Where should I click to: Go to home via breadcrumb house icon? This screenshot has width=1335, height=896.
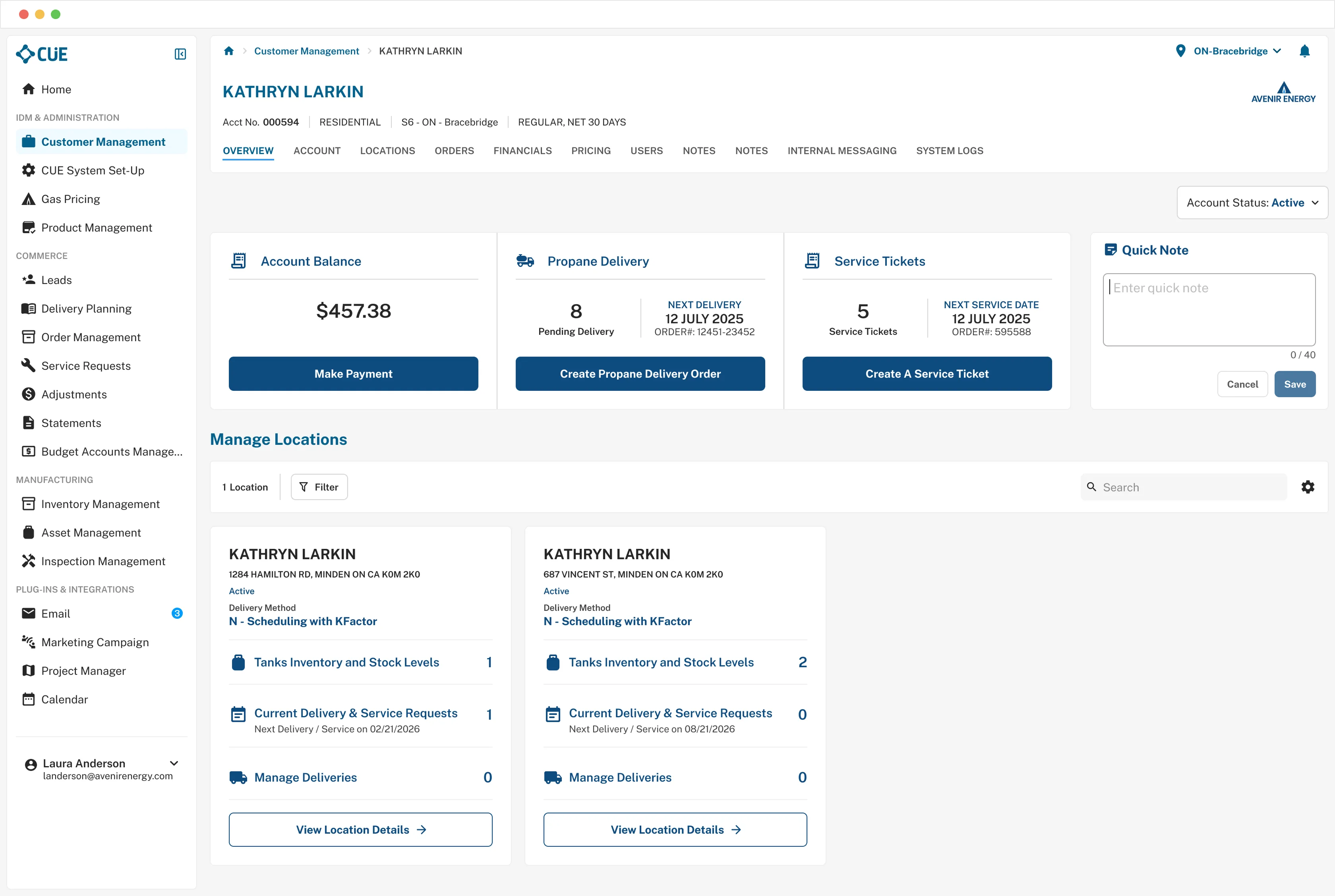[x=228, y=51]
